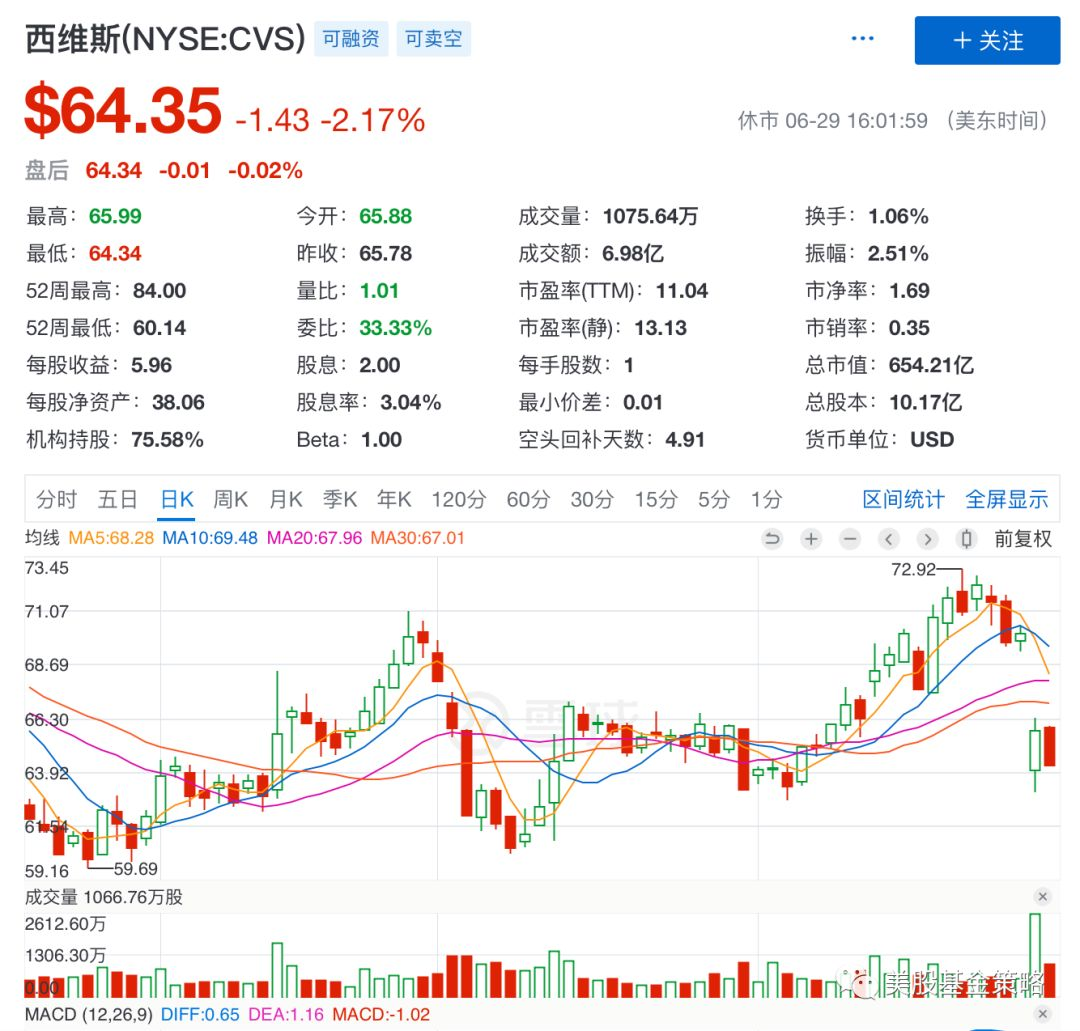Image resolution: width=1080 pixels, height=1031 pixels.
Task: Select the 季K chart tab
Action: pyautogui.click(x=340, y=499)
